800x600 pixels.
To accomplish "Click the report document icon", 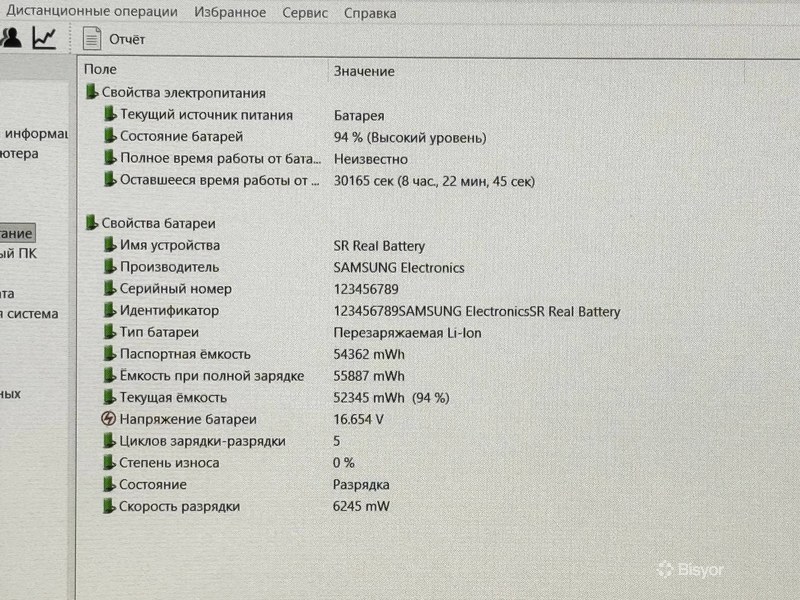I will (x=92, y=38).
